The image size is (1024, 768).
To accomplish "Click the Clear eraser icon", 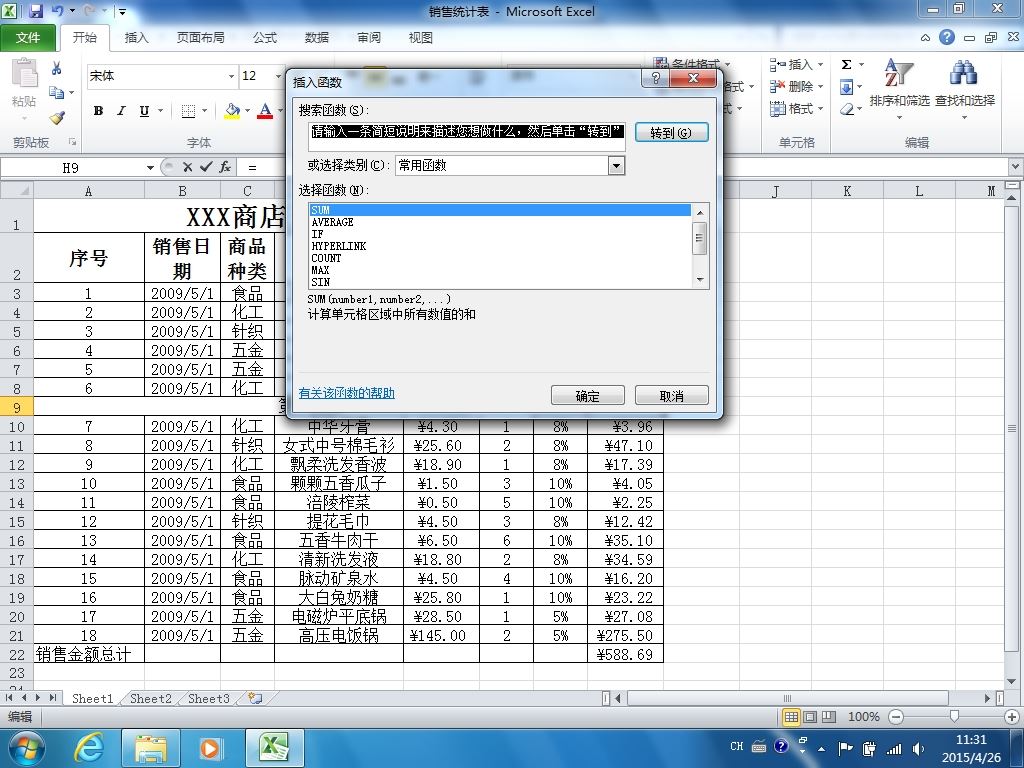I will [846, 109].
